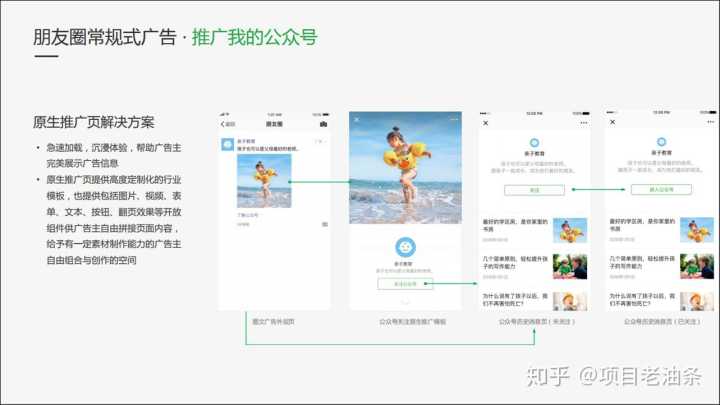Close the unfollowed account page with X

pos(485,123)
